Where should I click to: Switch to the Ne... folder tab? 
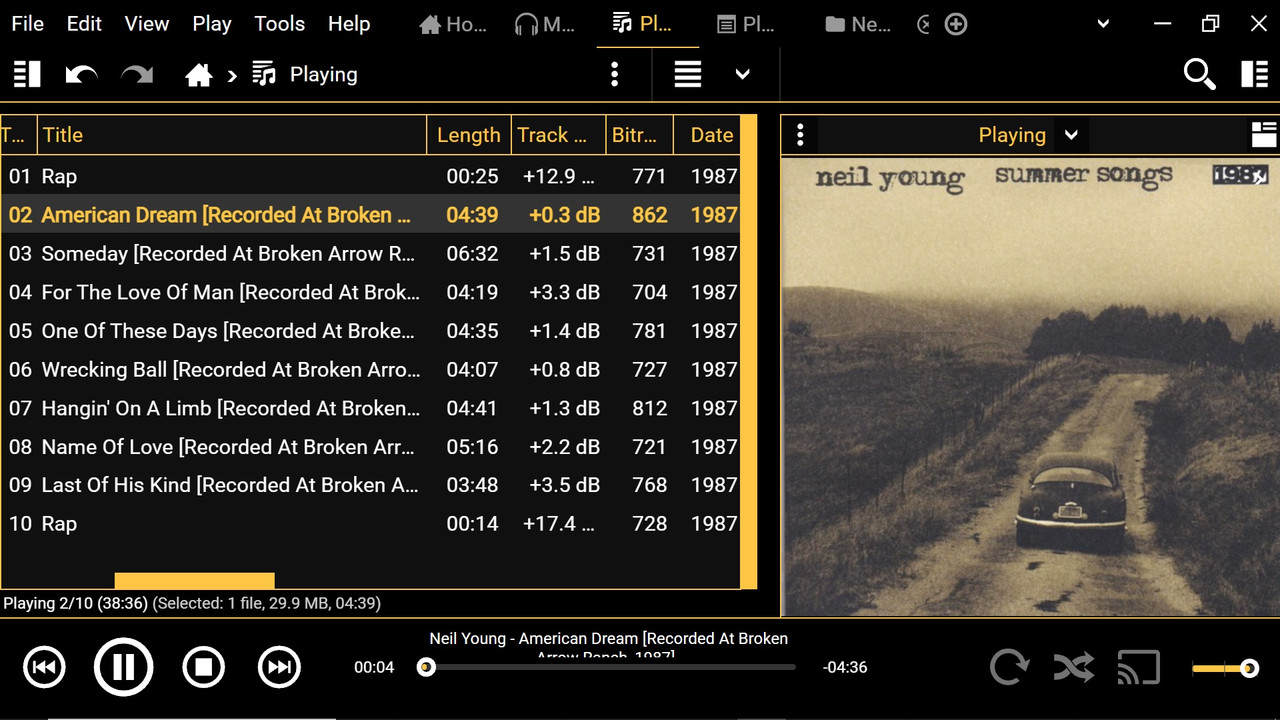tap(858, 24)
